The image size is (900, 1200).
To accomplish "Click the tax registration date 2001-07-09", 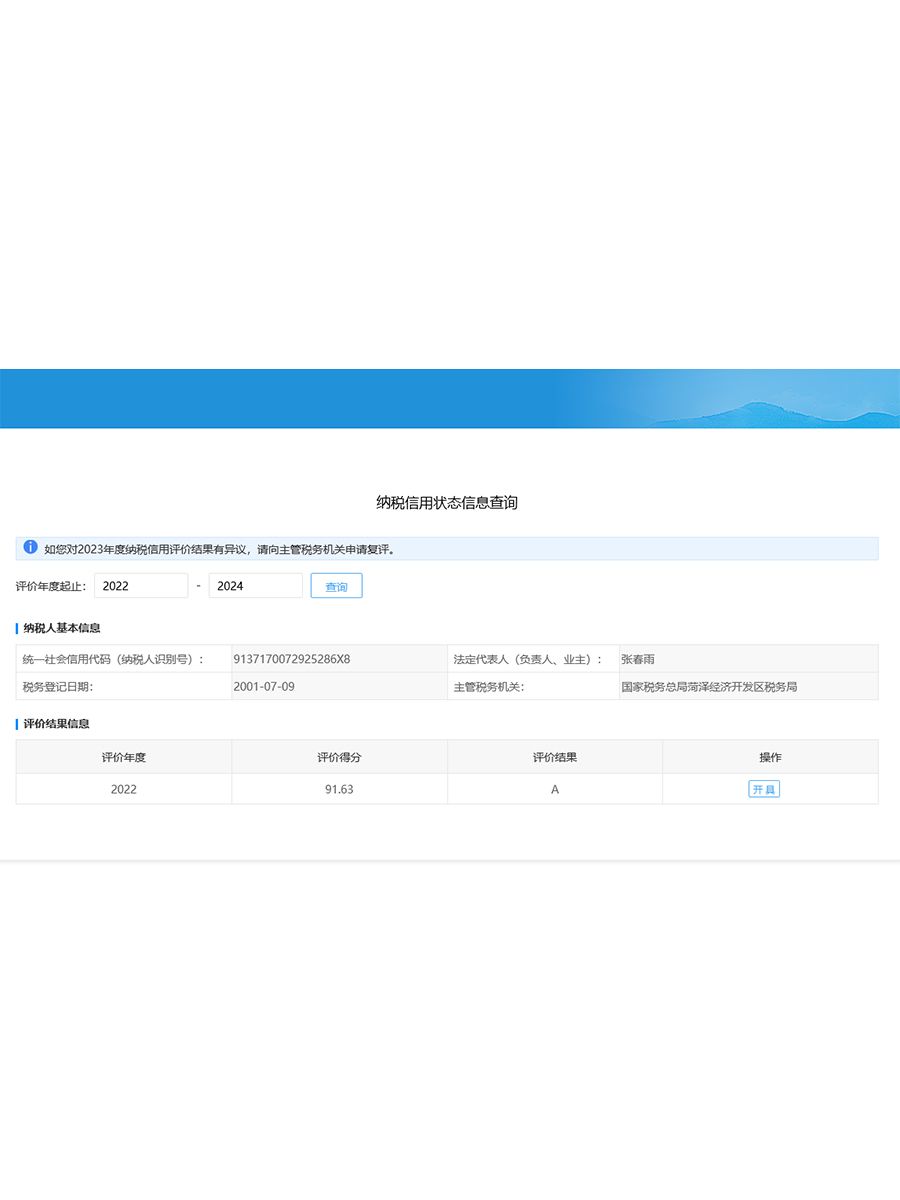I will point(265,687).
